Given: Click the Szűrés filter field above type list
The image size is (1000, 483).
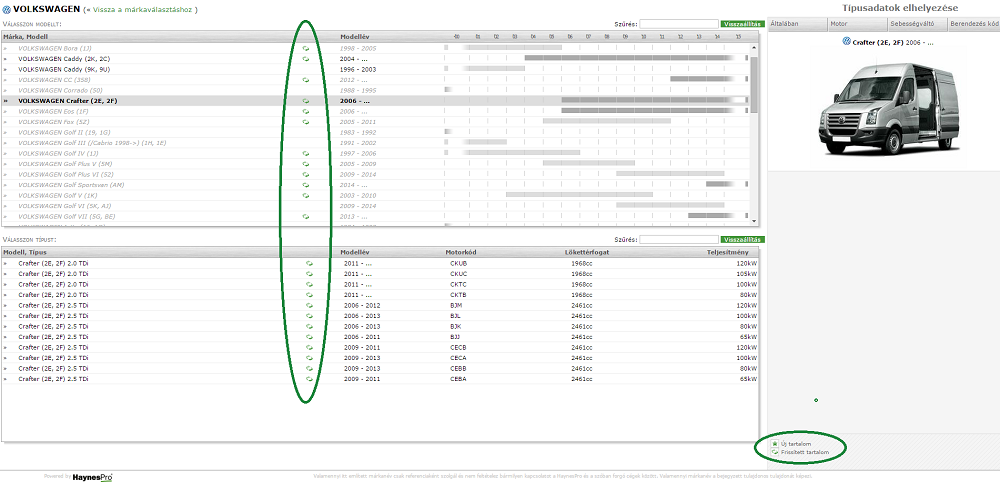Looking at the screenshot, I should tap(679, 240).
